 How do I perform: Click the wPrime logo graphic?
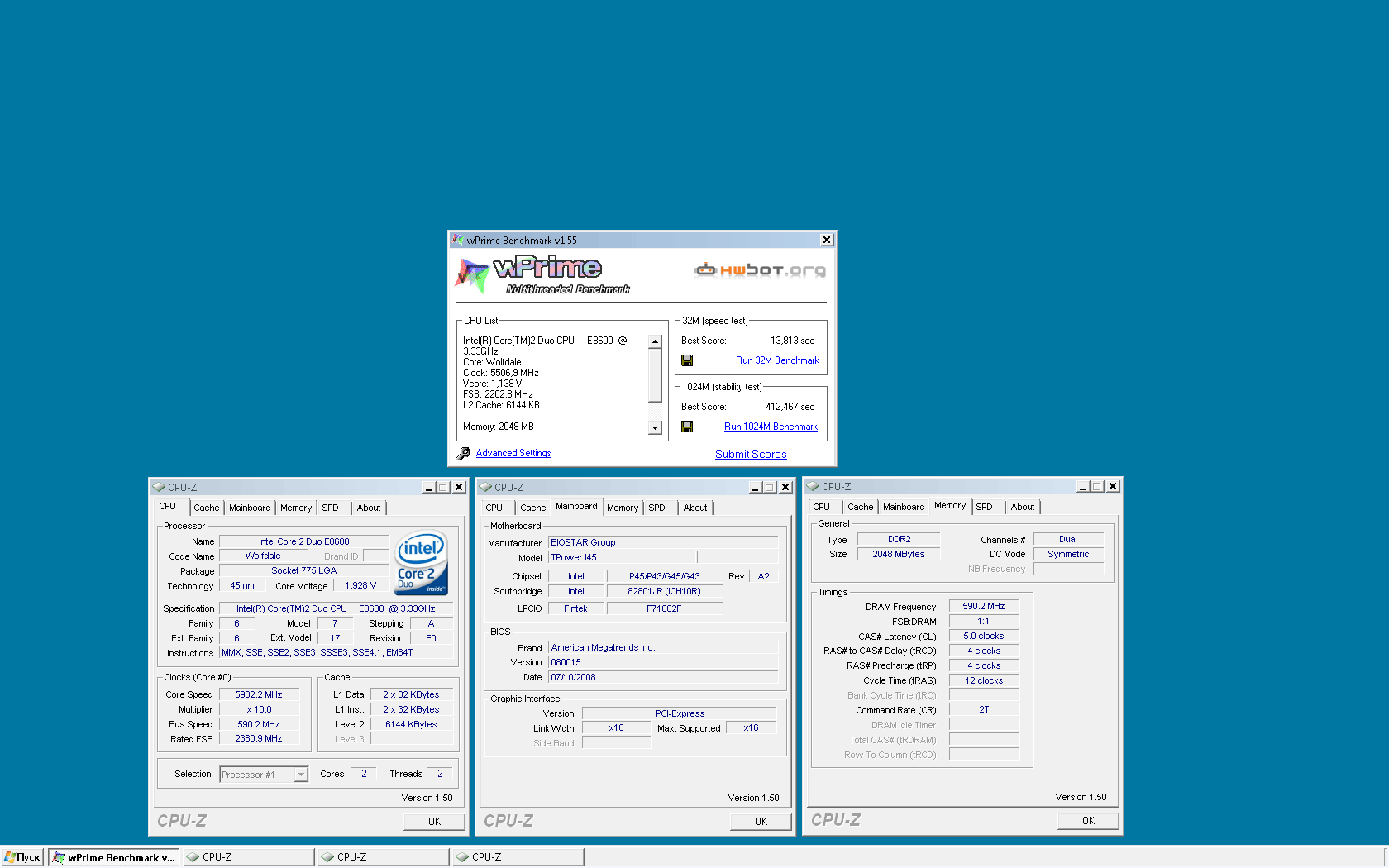tap(542, 275)
